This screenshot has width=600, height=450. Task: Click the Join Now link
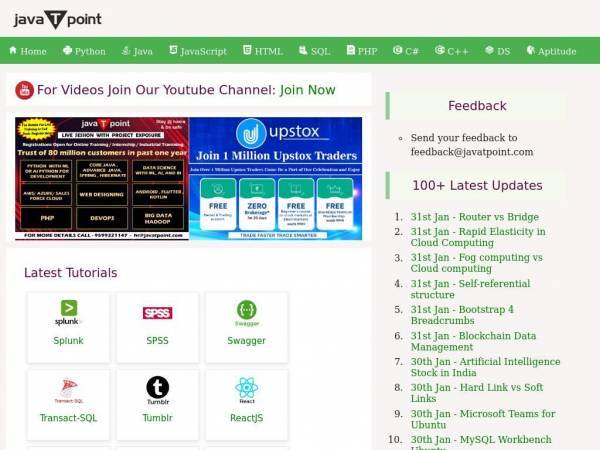pos(308,90)
